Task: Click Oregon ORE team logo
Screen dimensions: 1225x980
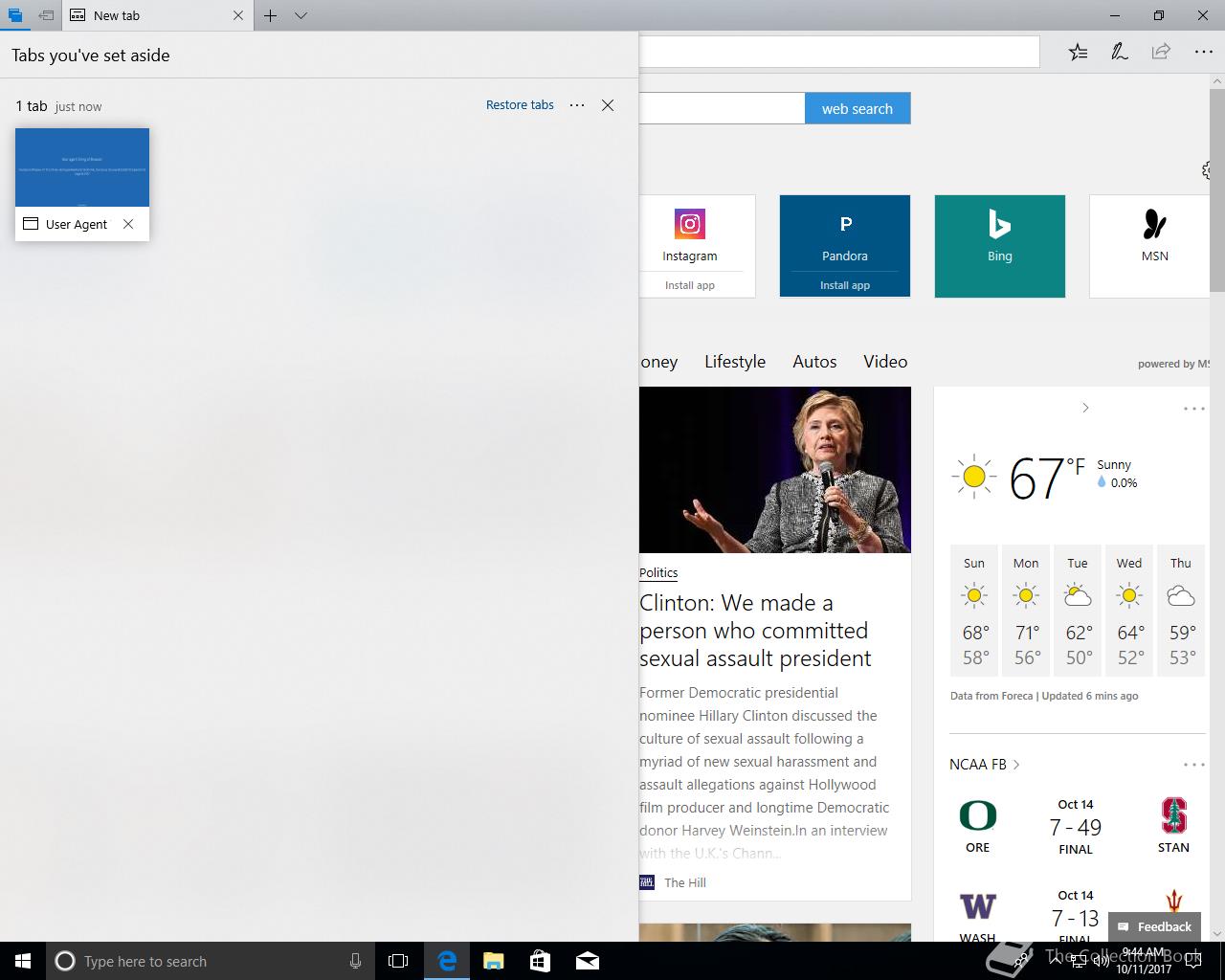Action: [978, 816]
